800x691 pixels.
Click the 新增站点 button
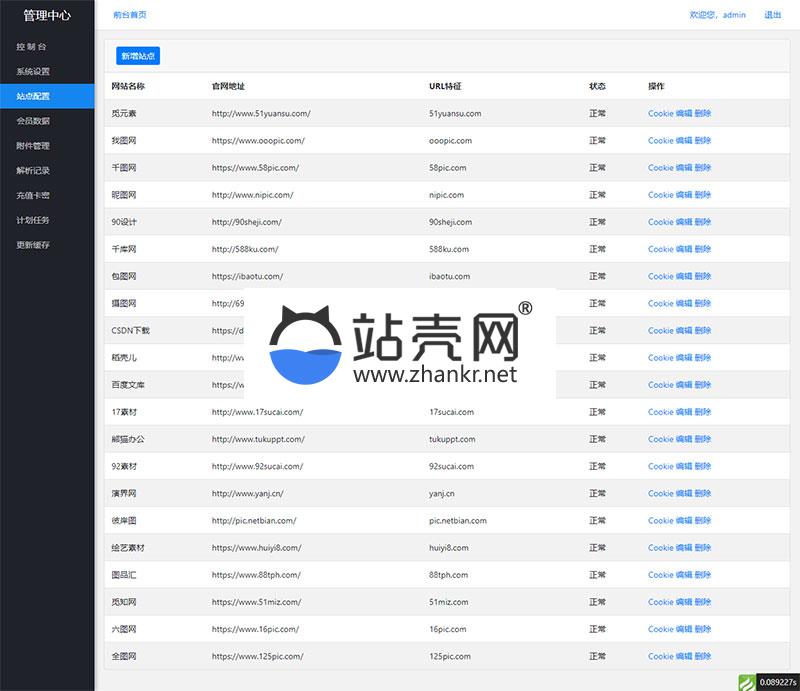(137, 56)
